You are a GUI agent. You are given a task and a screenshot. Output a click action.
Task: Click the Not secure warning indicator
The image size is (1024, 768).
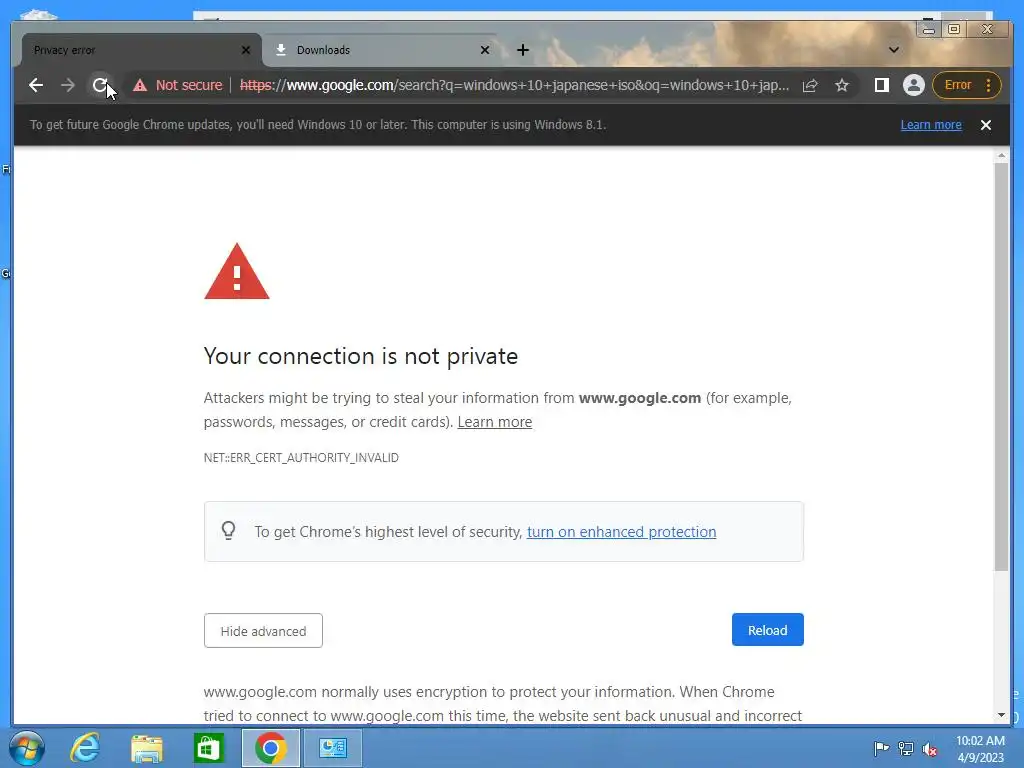[x=178, y=85]
